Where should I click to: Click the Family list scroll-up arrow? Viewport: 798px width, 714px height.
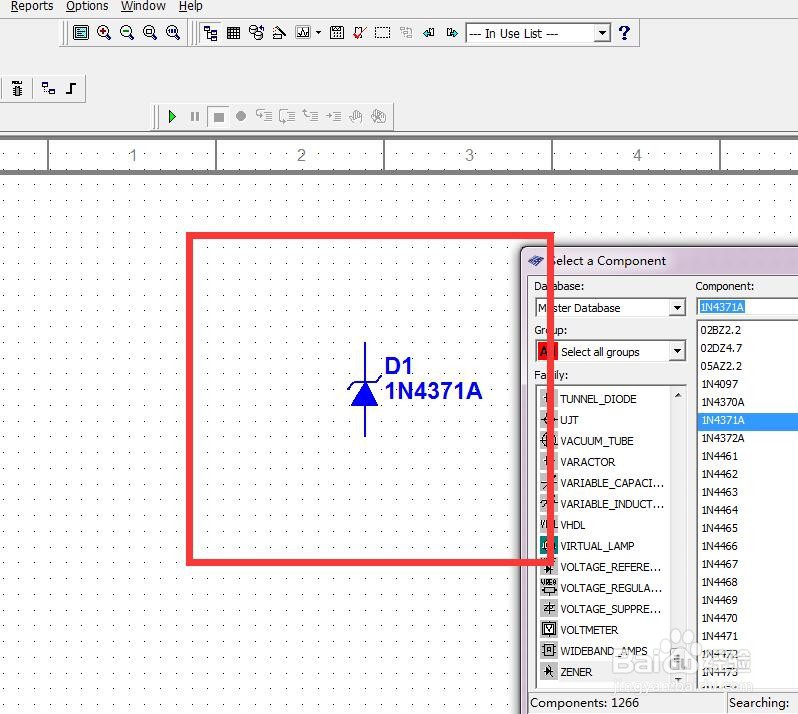pos(678,395)
